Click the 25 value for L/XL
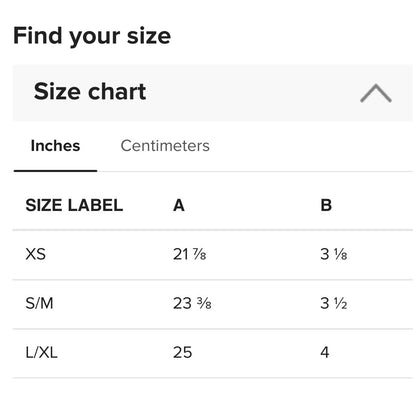416x416 pixels. pyautogui.click(x=183, y=352)
